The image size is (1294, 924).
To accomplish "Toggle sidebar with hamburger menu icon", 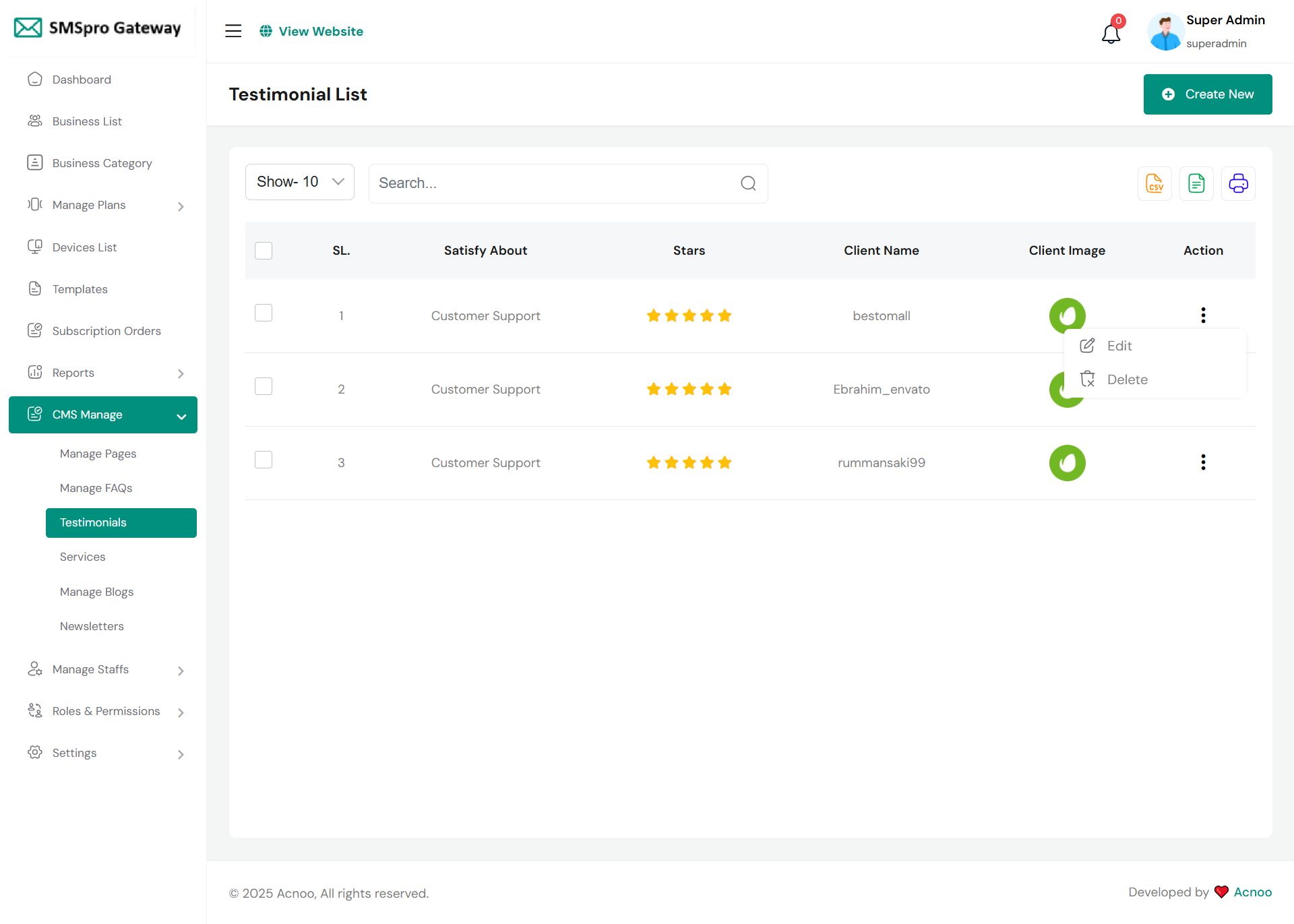I will click(x=233, y=31).
